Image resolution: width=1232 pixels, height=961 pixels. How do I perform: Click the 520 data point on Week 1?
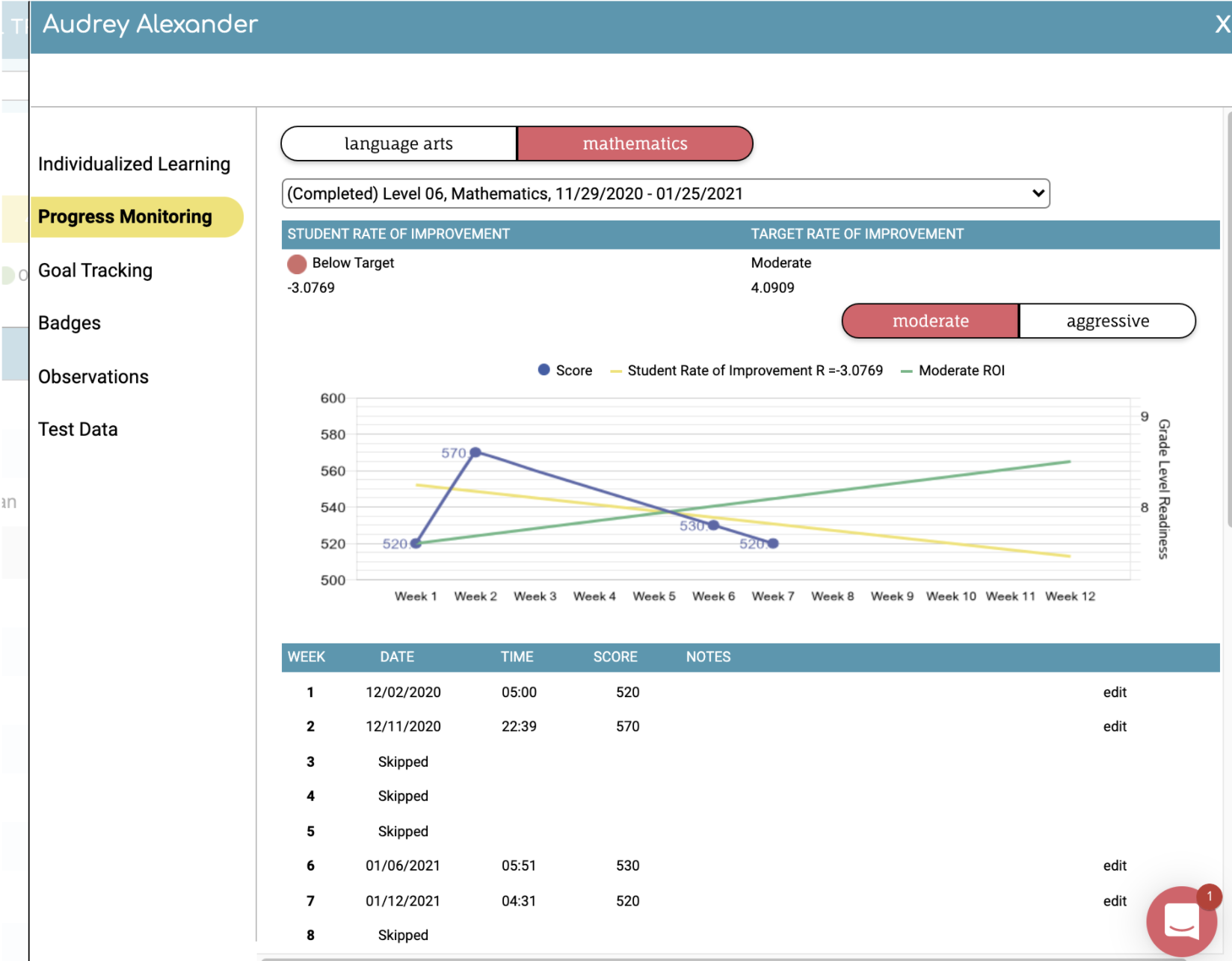(x=416, y=543)
